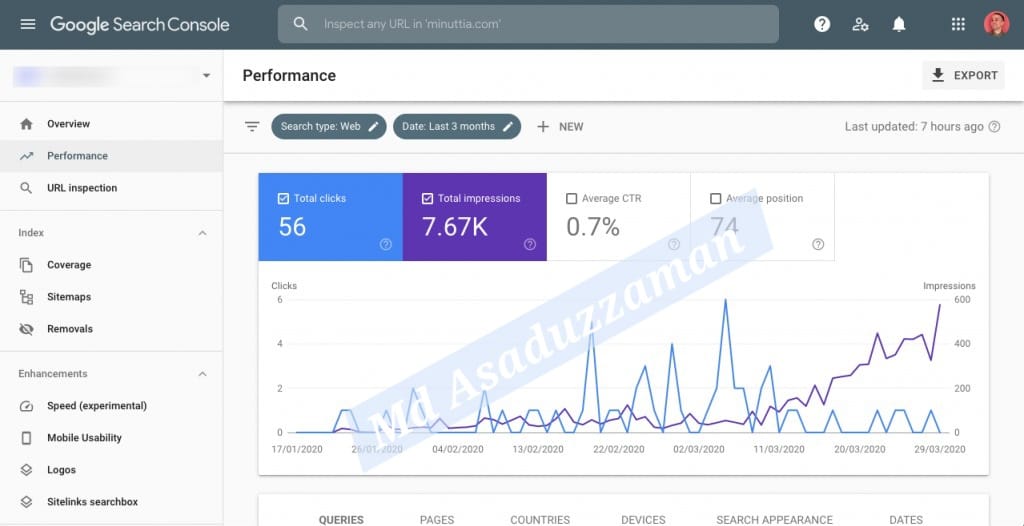Click the filter rows icon

click(x=252, y=127)
